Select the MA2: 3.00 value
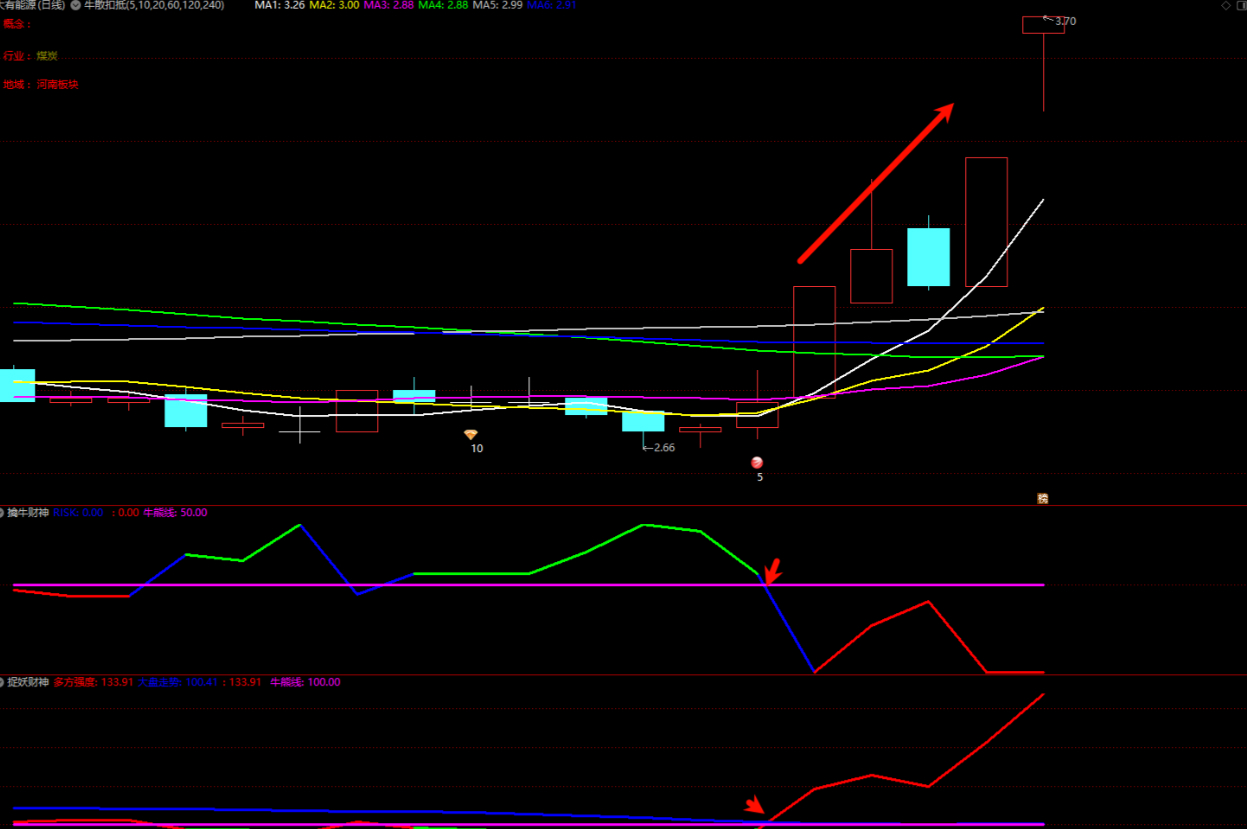Screen dimensions: 1247x829 [334, 5]
